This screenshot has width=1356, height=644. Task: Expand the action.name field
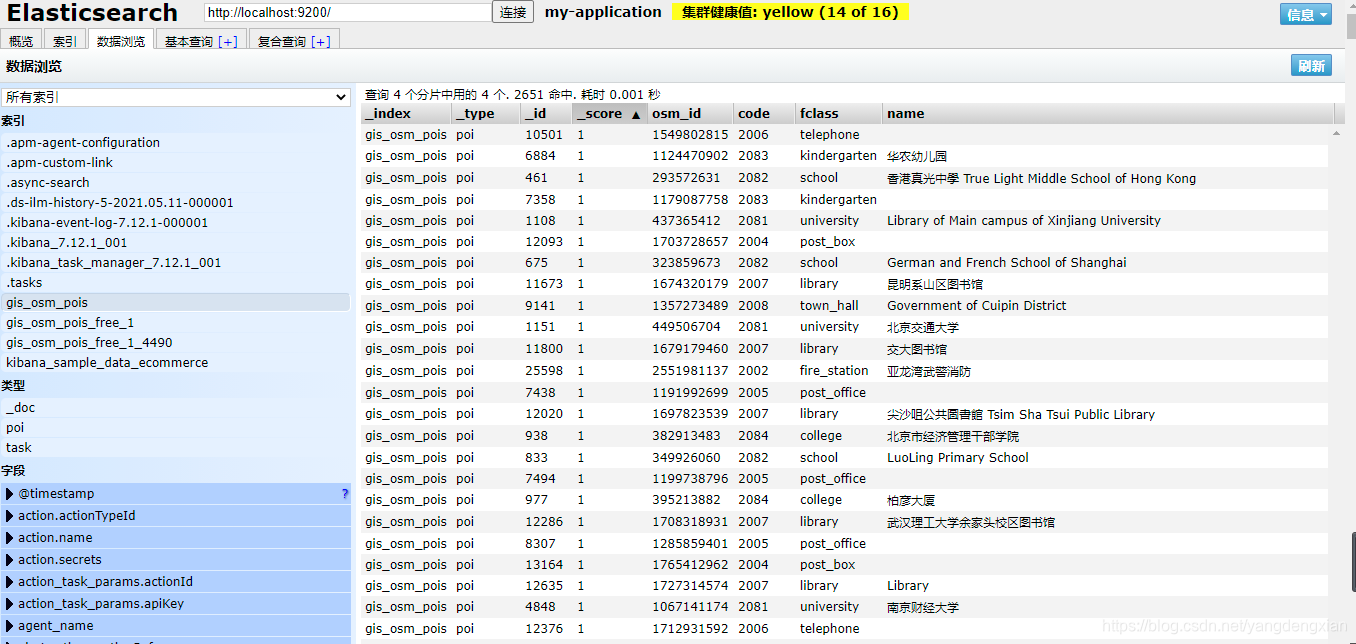click(10, 538)
